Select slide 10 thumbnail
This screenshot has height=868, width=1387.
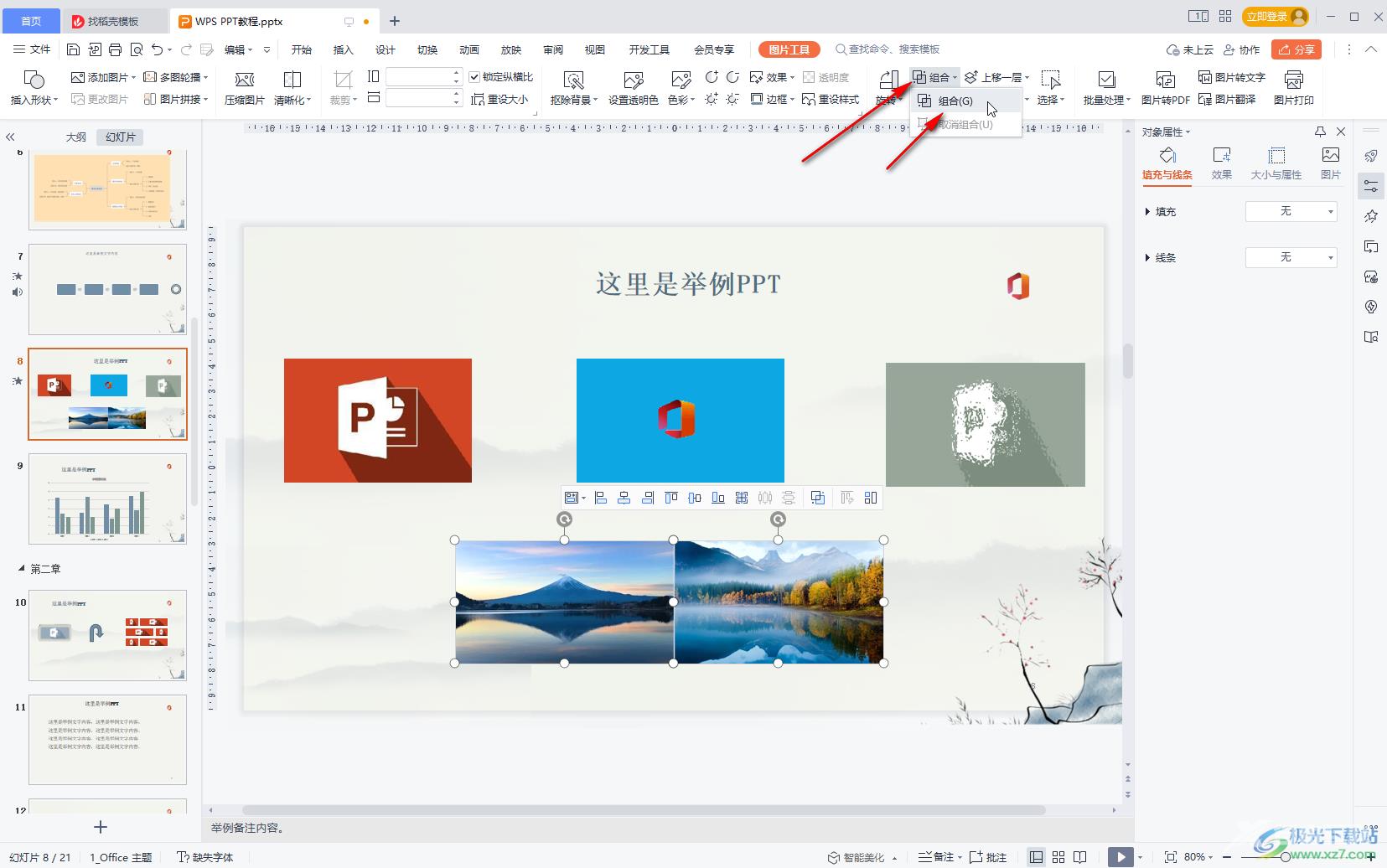(107, 634)
